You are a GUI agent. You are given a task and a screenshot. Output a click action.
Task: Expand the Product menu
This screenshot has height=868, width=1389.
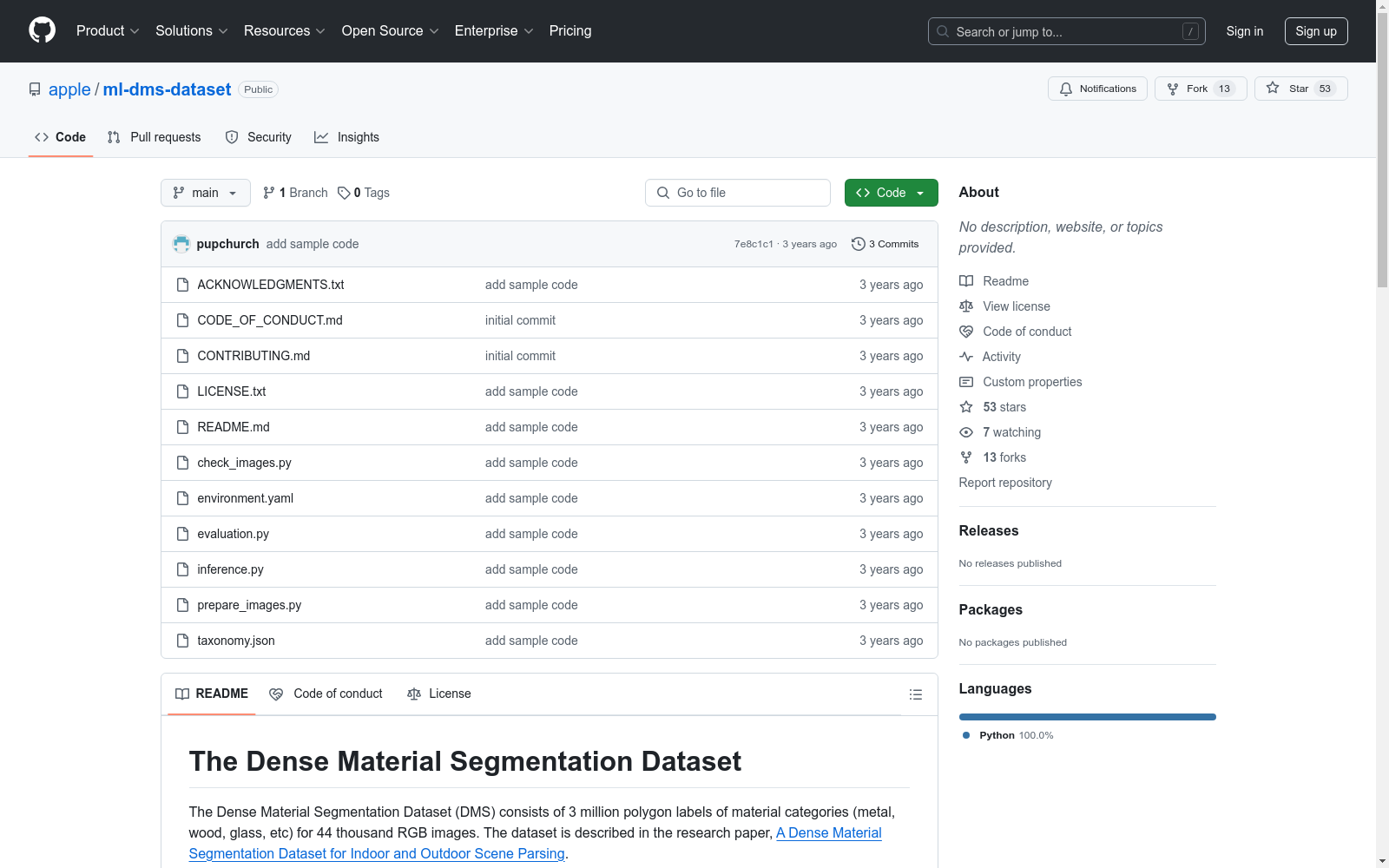click(x=108, y=30)
